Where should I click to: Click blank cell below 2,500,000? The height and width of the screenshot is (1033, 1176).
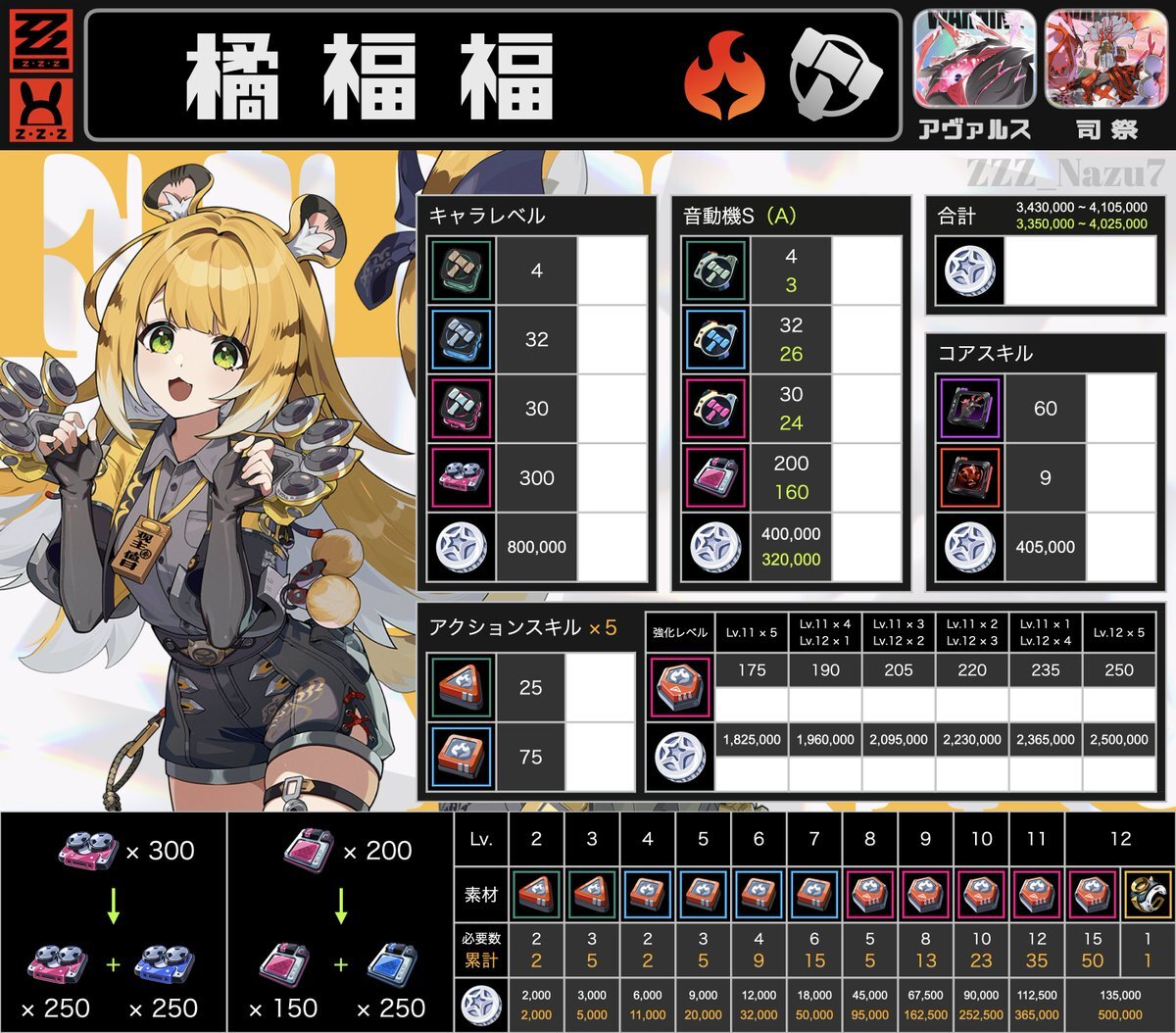pos(1119,773)
